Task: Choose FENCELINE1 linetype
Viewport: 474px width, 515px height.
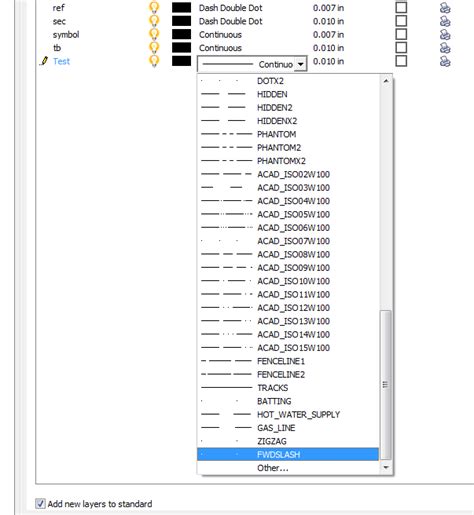Action: (288, 361)
